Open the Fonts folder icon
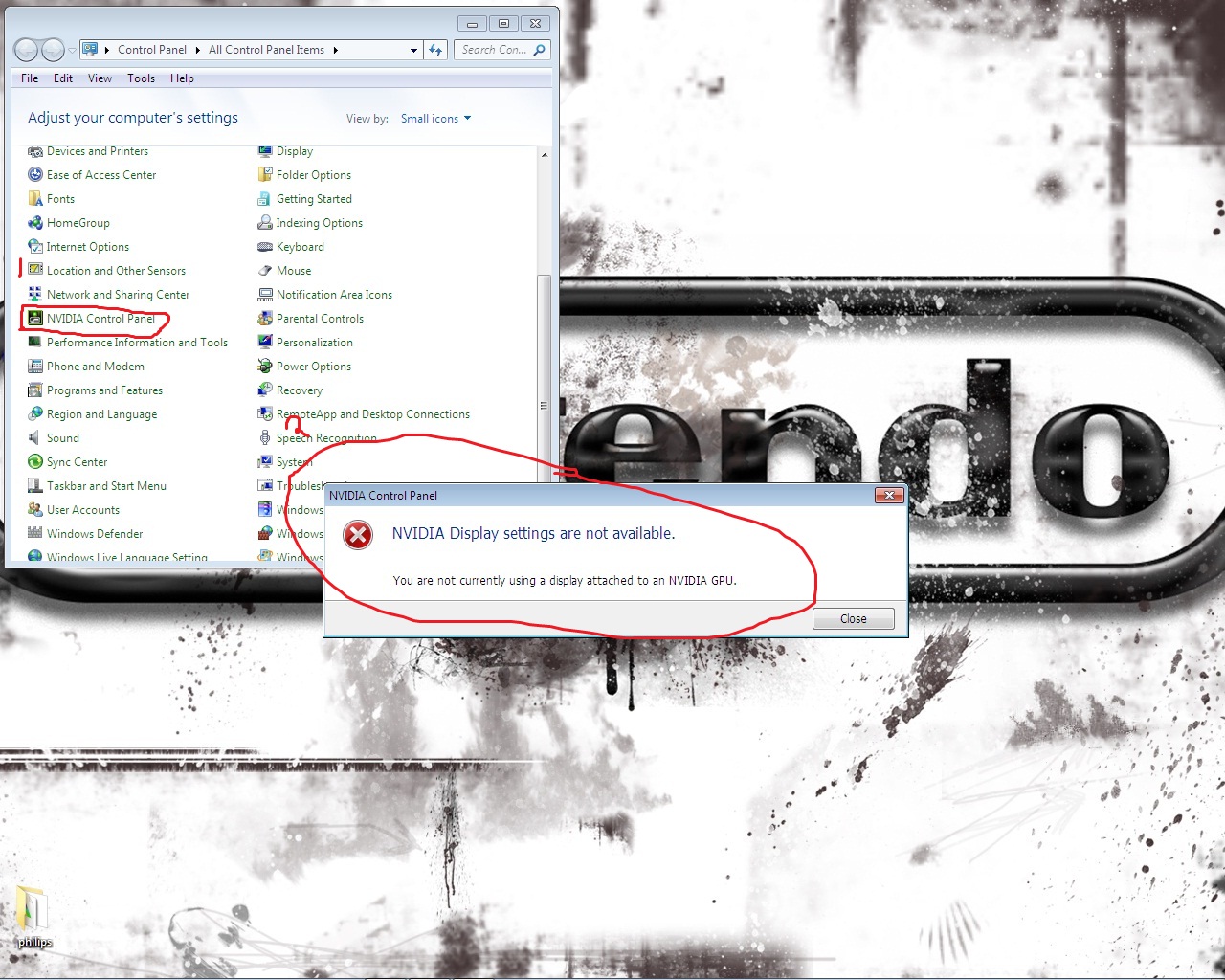This screenshot has width=1225, height=980. coord(35,199)
